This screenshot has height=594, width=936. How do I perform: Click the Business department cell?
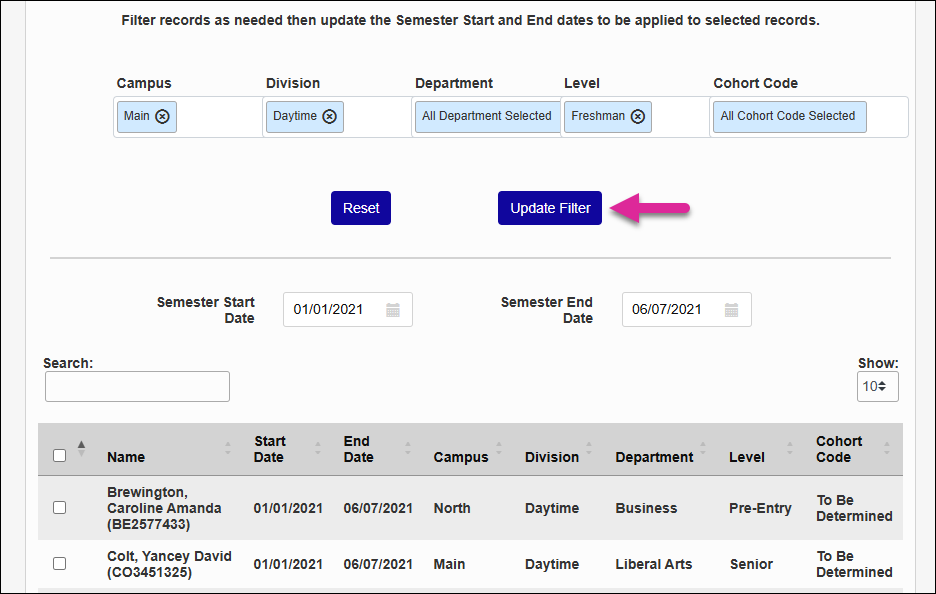coord(646,508)
